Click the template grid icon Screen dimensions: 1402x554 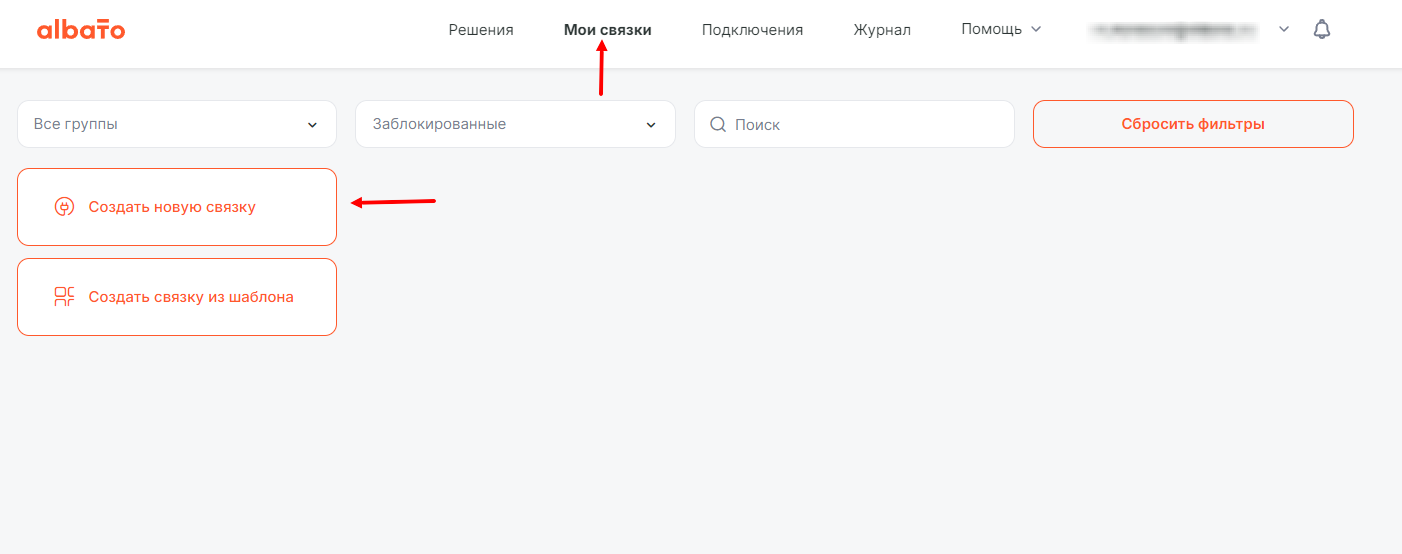tap(64, 297)
